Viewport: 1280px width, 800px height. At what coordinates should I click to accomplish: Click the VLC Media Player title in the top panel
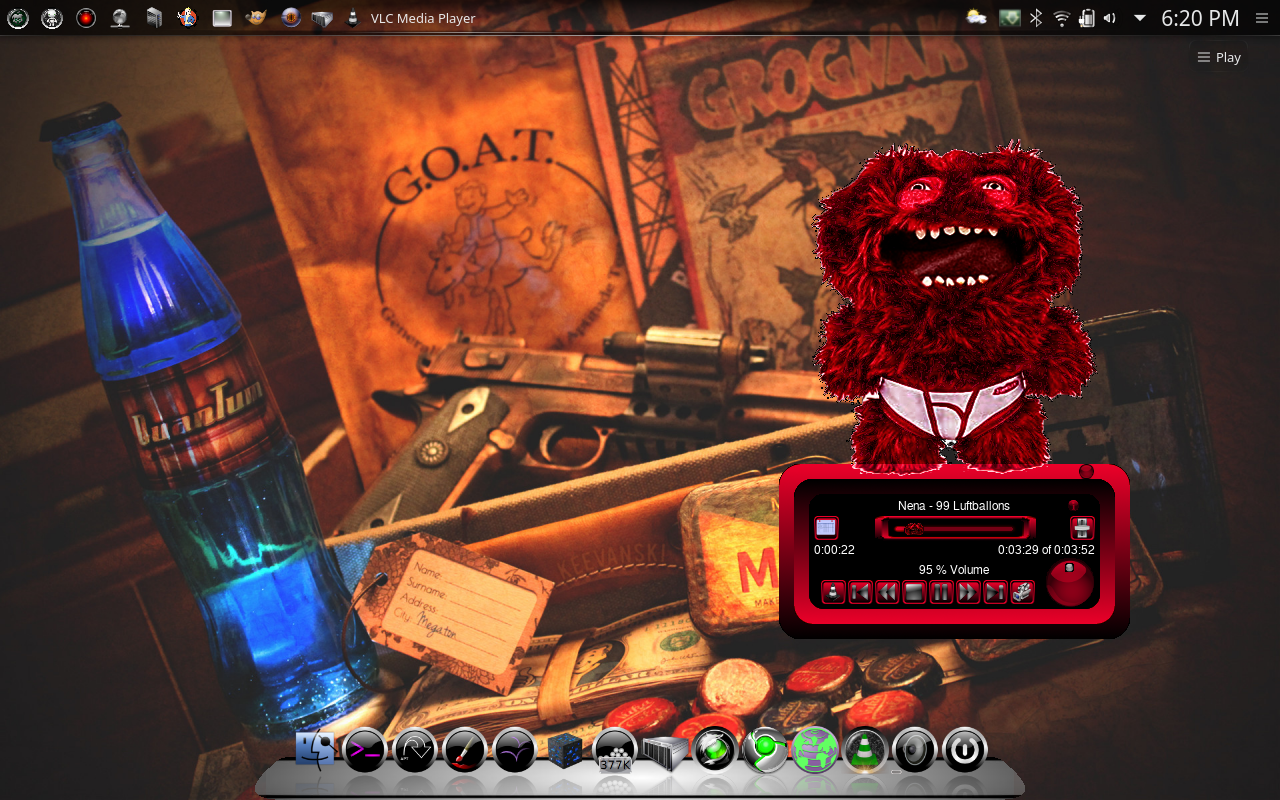423,18
